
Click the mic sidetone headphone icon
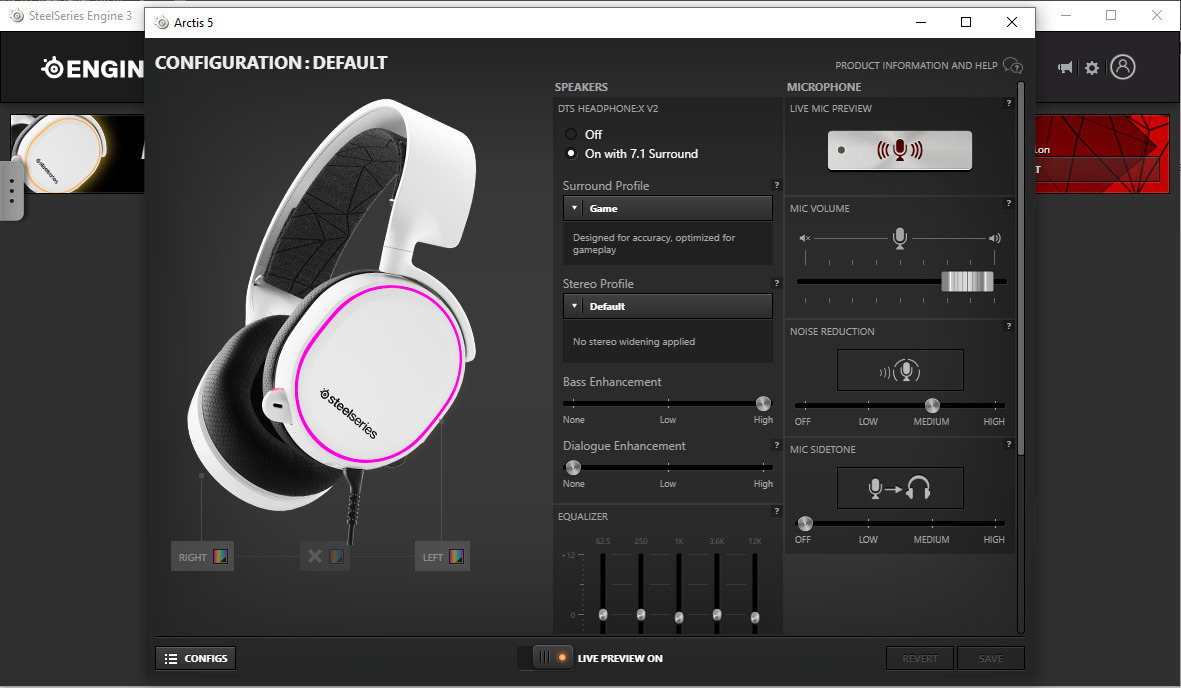pos(900,488)
